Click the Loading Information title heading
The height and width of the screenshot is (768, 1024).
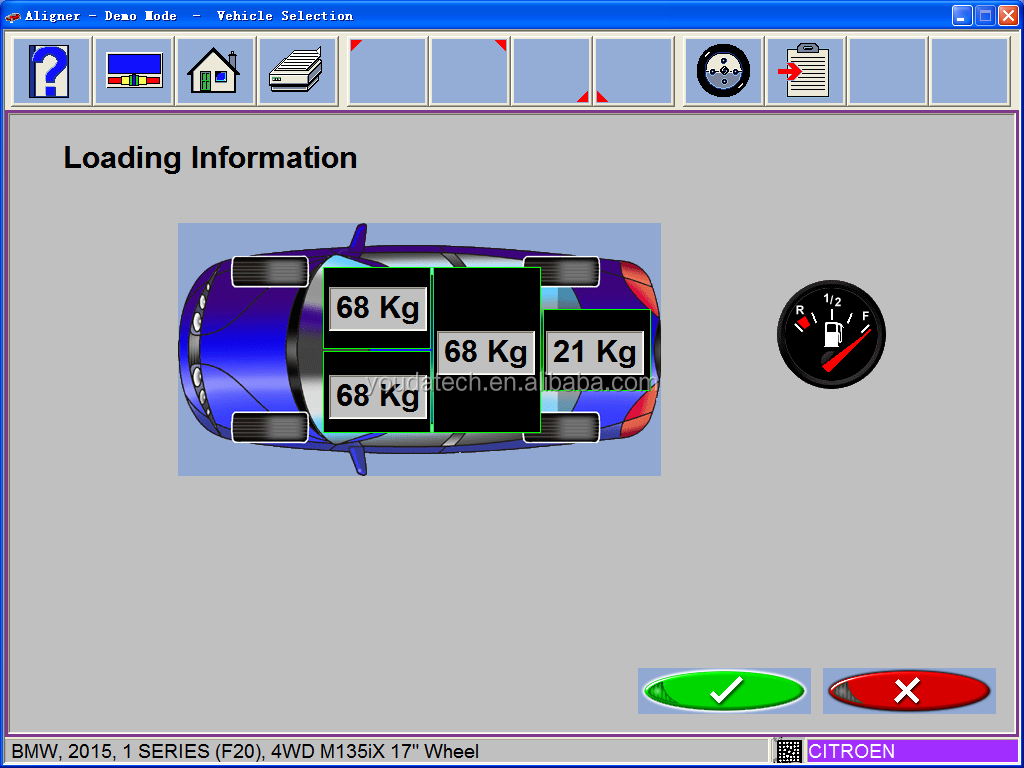click(210, 158)
